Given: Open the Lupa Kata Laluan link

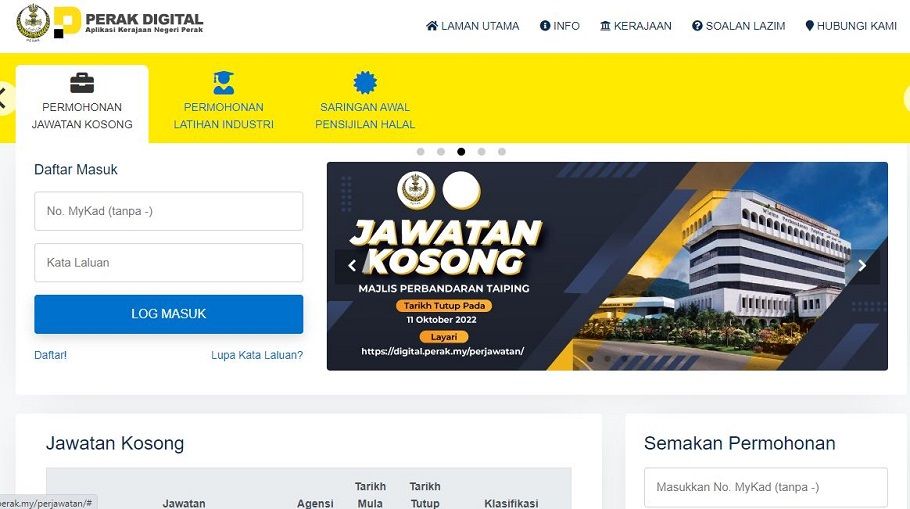Looking at the screenshot, I should [x=257, y=355].
